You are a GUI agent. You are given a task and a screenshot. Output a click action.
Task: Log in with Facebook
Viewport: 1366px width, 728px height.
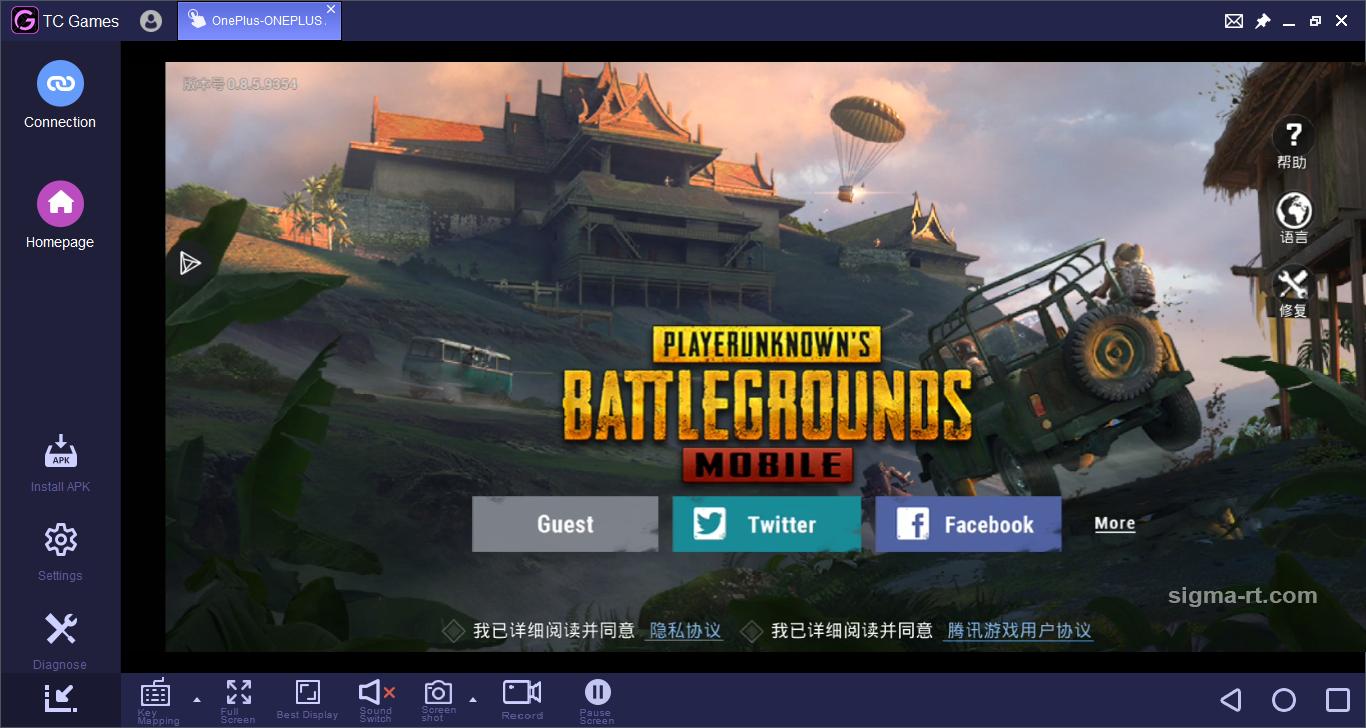pyautogui.click(x=968, y=524)
